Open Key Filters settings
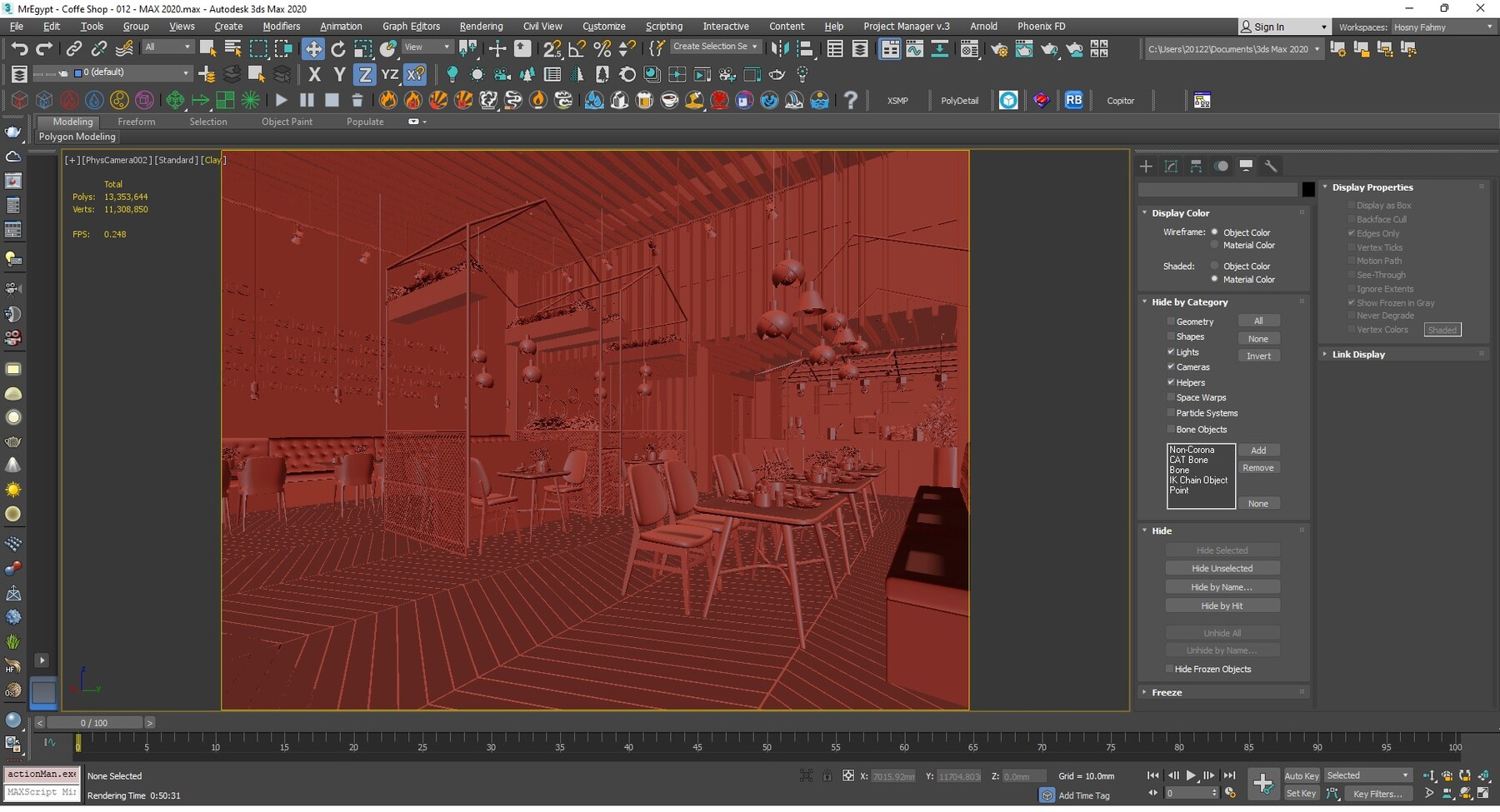 (1377, 794)
